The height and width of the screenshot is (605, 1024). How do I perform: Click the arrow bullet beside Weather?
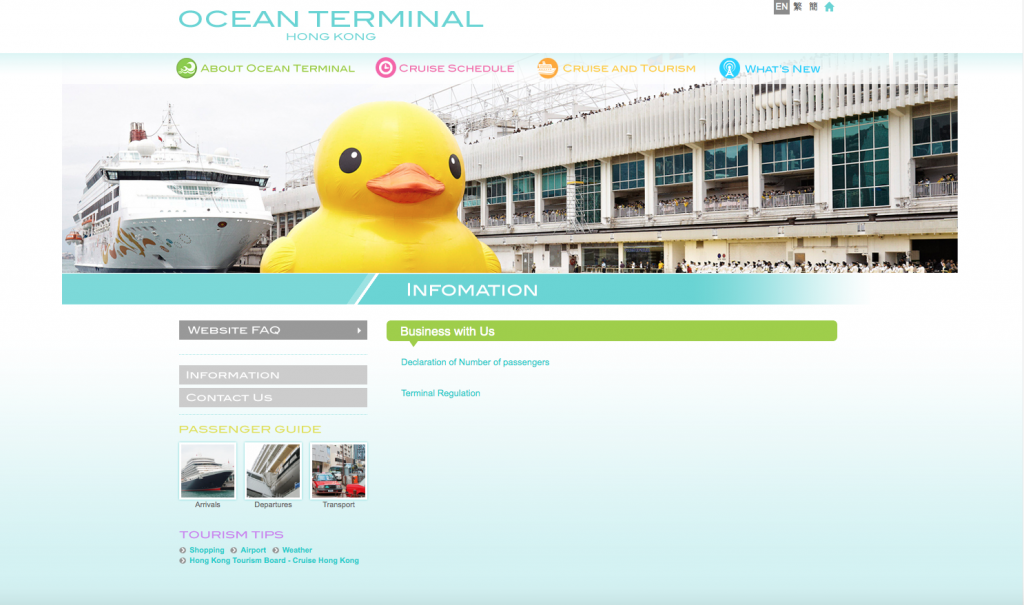(276, 550)
